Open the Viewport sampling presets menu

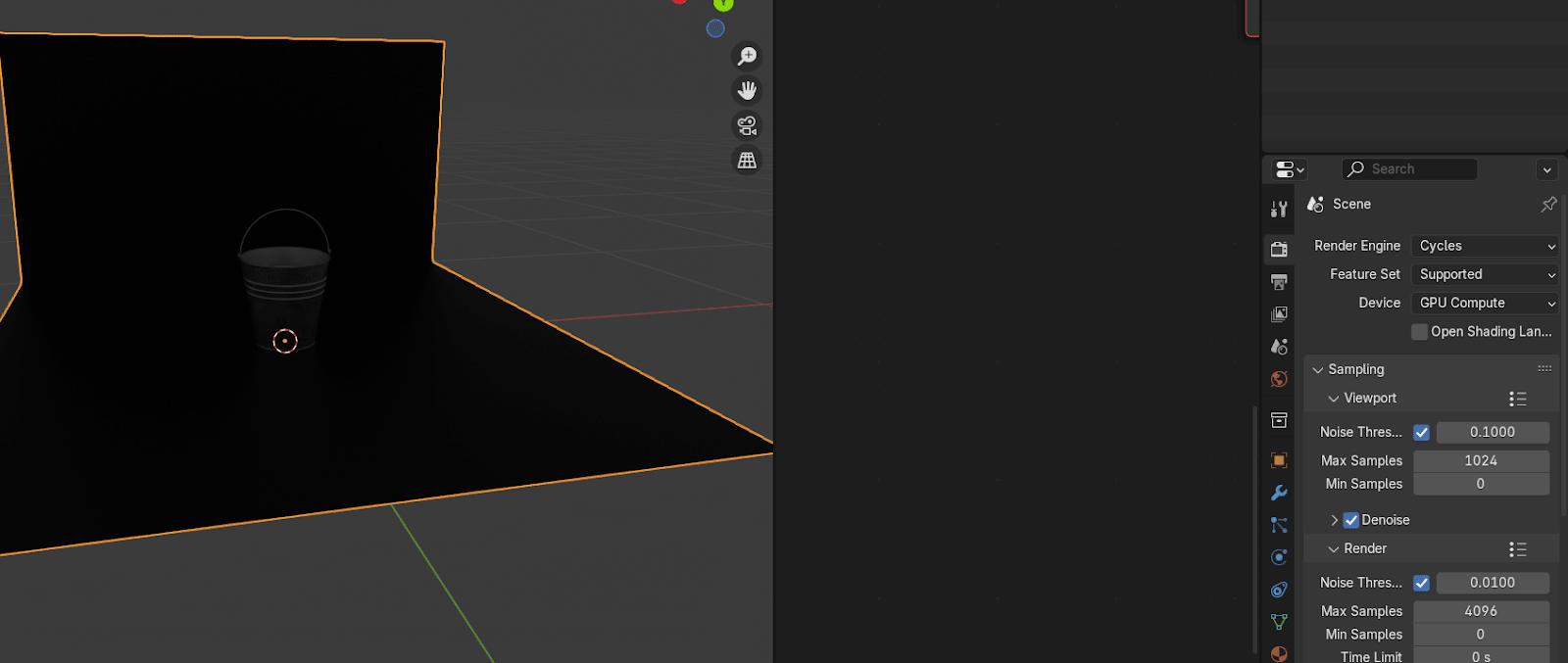1517,399
